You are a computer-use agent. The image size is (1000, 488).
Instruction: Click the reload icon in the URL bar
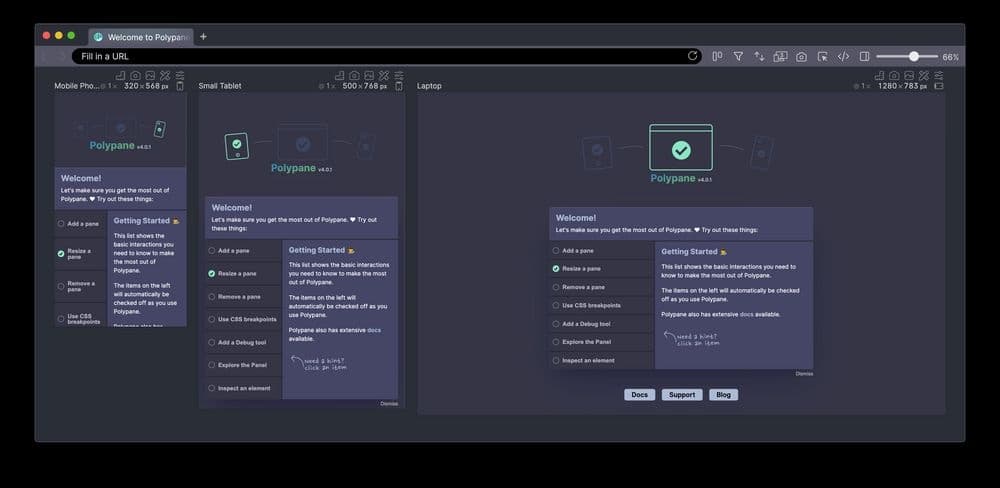click(x=693, y=56)
